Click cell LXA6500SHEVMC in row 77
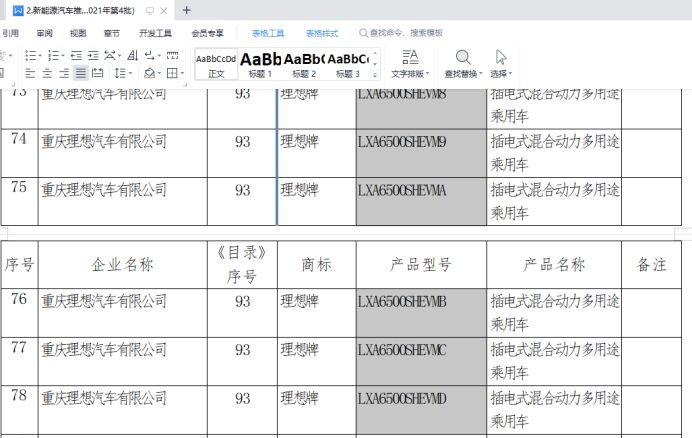 pos(421,362)
